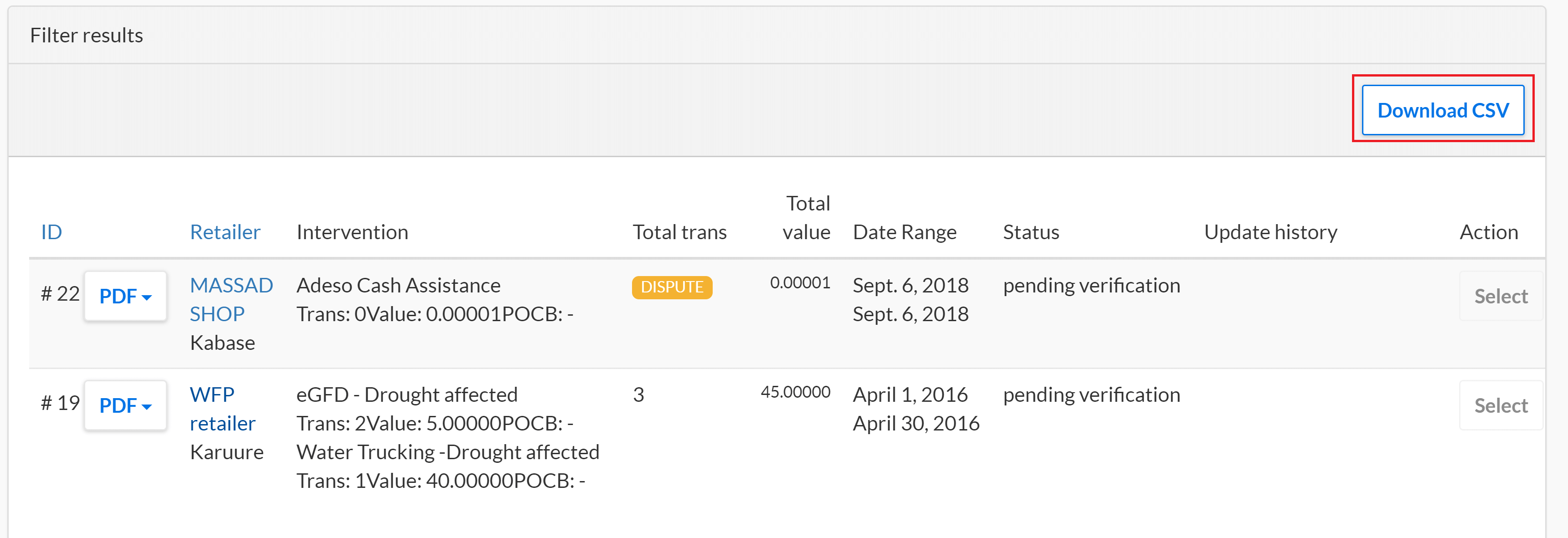Sort by the Retailer column header

(x=225, y=232)
